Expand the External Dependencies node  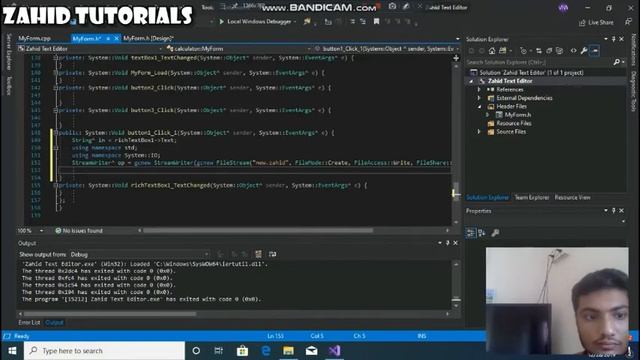pos(479,98)
